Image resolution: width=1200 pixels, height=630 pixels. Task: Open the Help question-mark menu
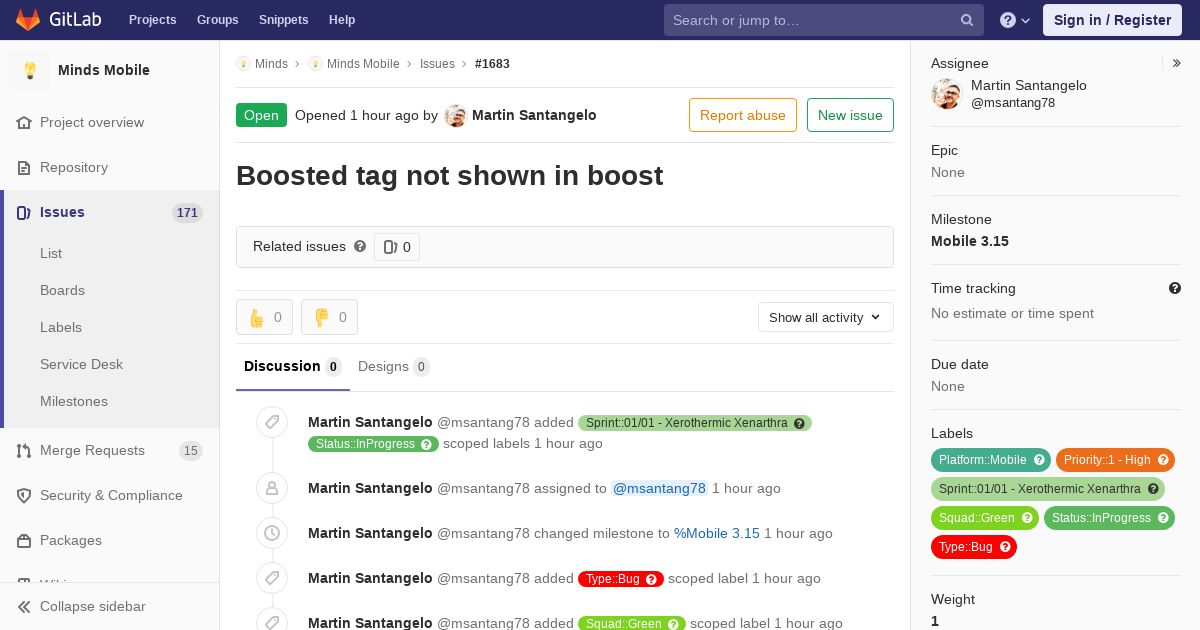click(1015, 20)
